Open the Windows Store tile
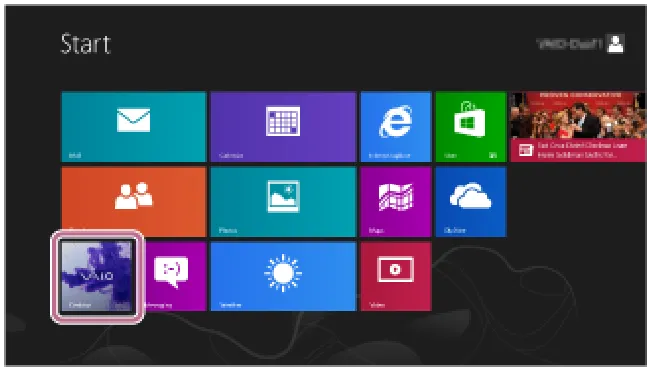This screenshot has width=650, height=370. click(x=471, y=126)
